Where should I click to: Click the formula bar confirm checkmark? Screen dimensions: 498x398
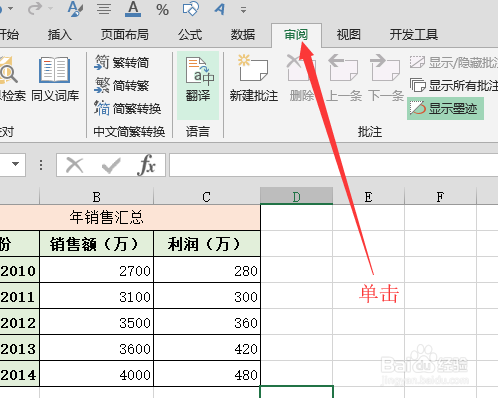coord(111,165)
